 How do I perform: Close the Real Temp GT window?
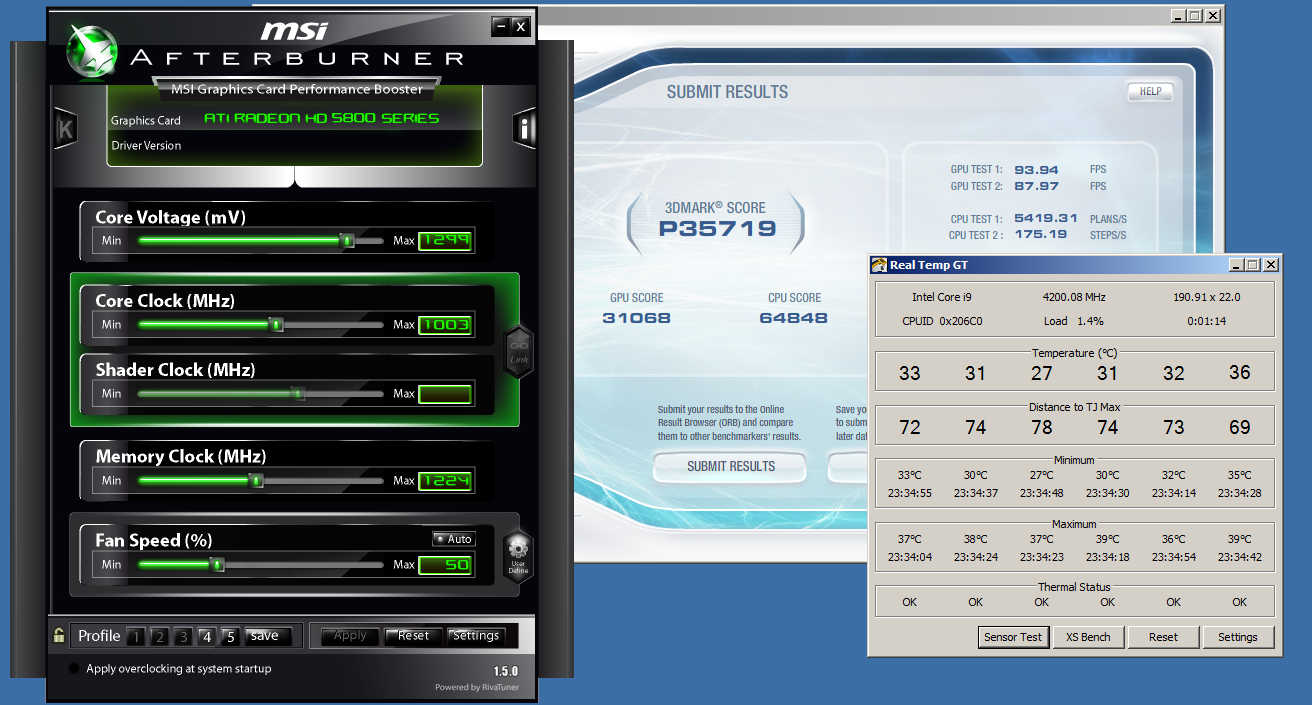coord(1270,265)
